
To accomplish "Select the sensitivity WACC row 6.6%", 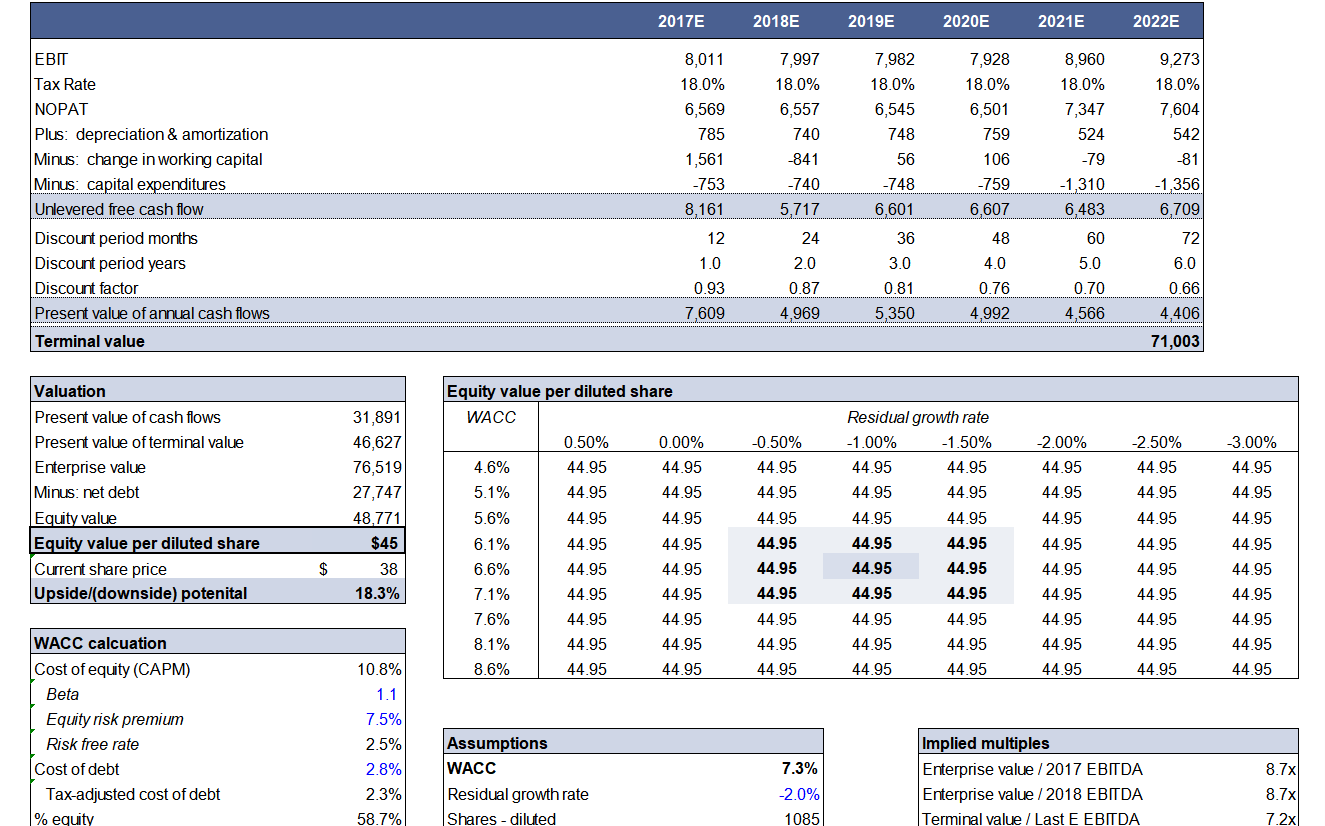I will (492, 570).
